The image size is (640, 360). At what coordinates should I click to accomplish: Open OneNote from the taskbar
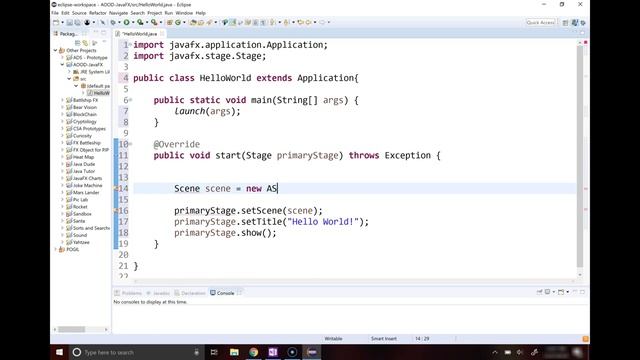pos(273,352)
